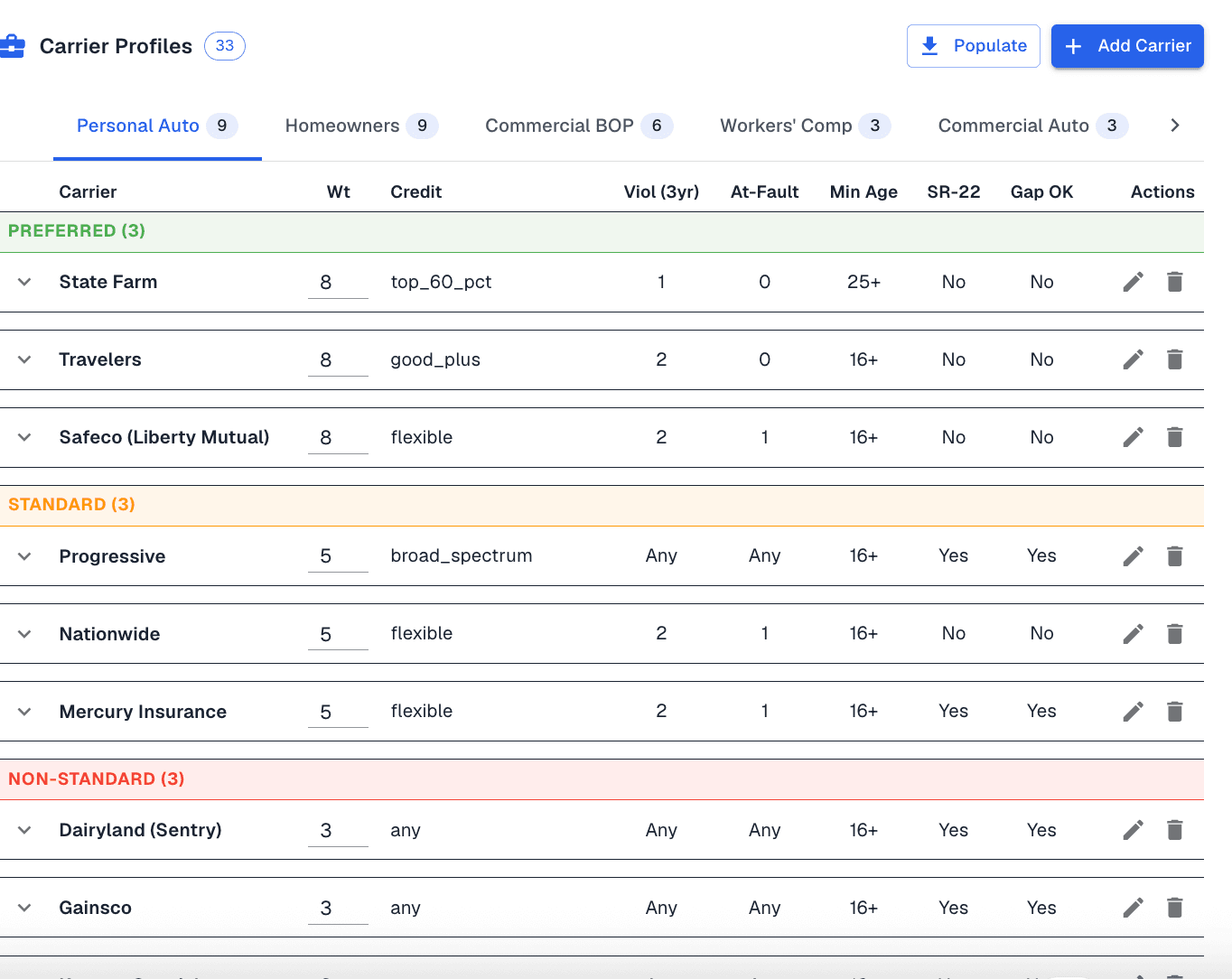
Task: Expand the Nationwide row
Action: point(24,634)
